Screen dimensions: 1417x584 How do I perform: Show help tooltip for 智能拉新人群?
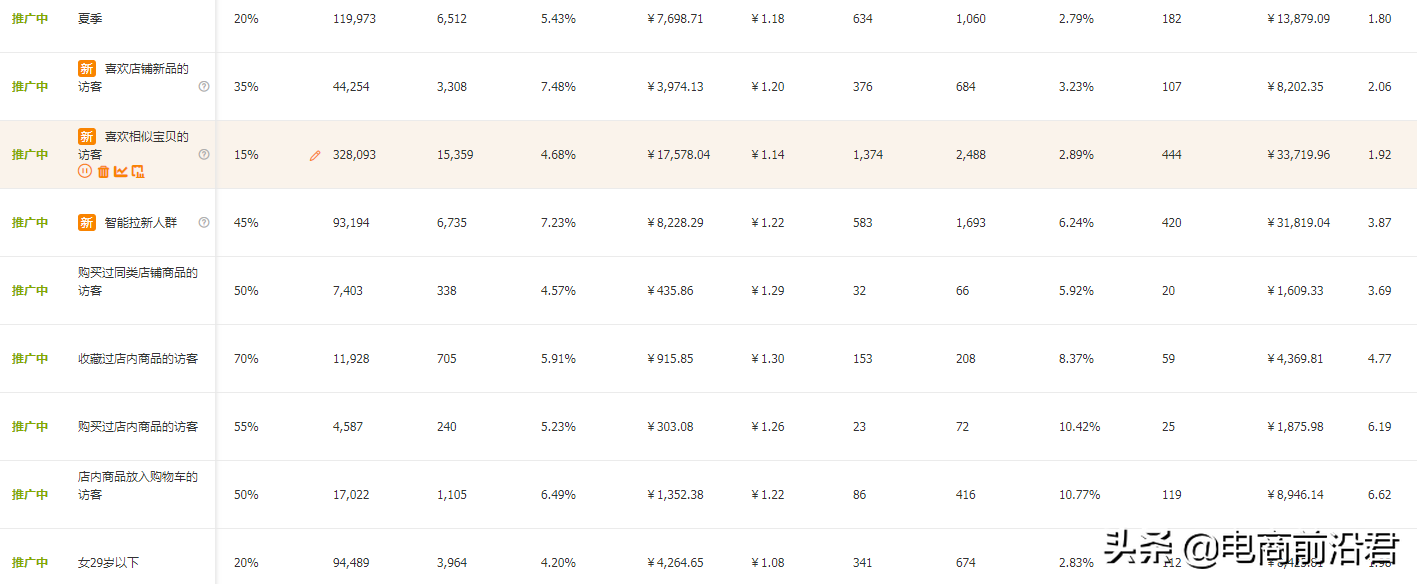(204, 222)
